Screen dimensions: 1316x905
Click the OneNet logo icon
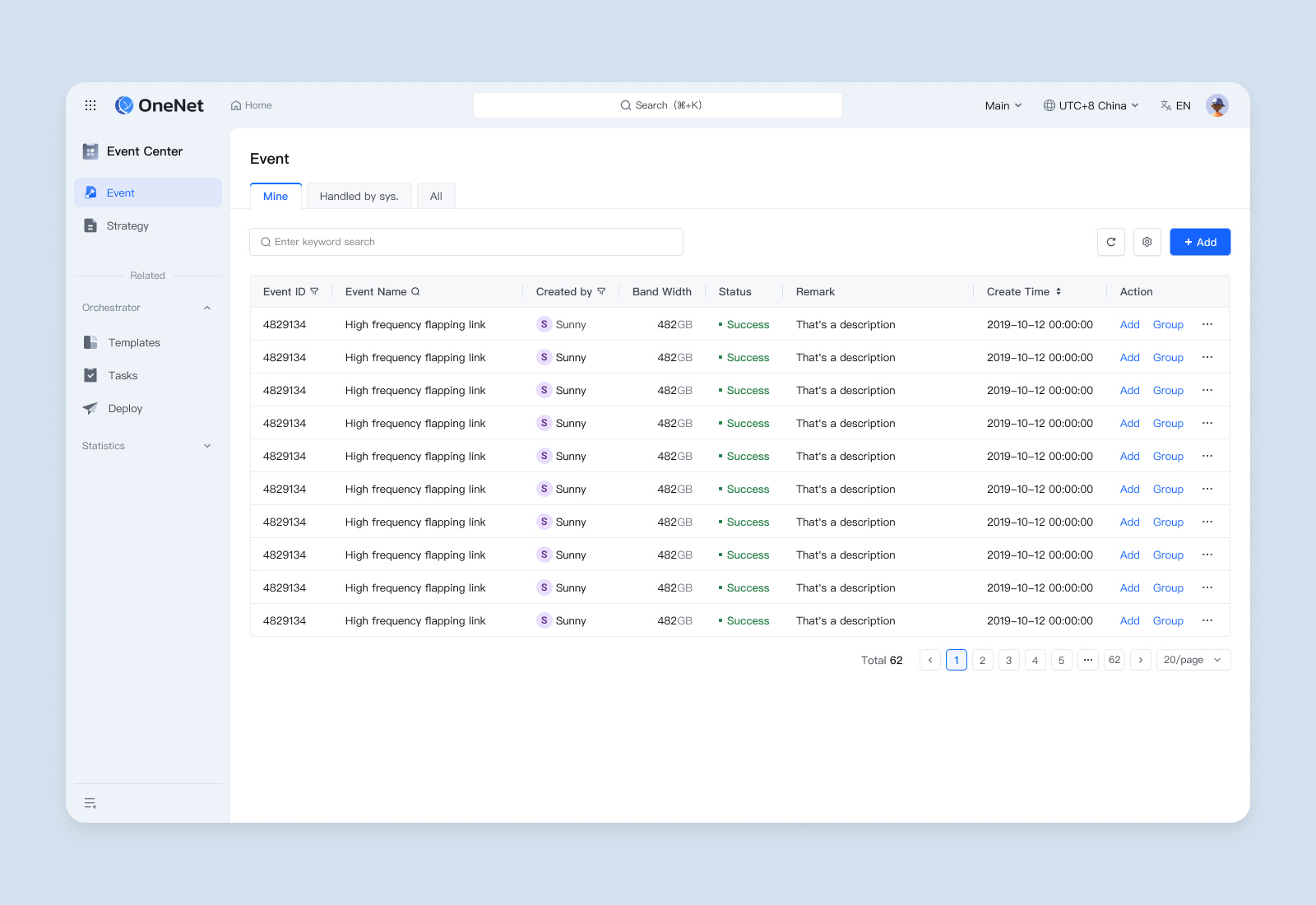pyautogui.click(x=124, y=105)
